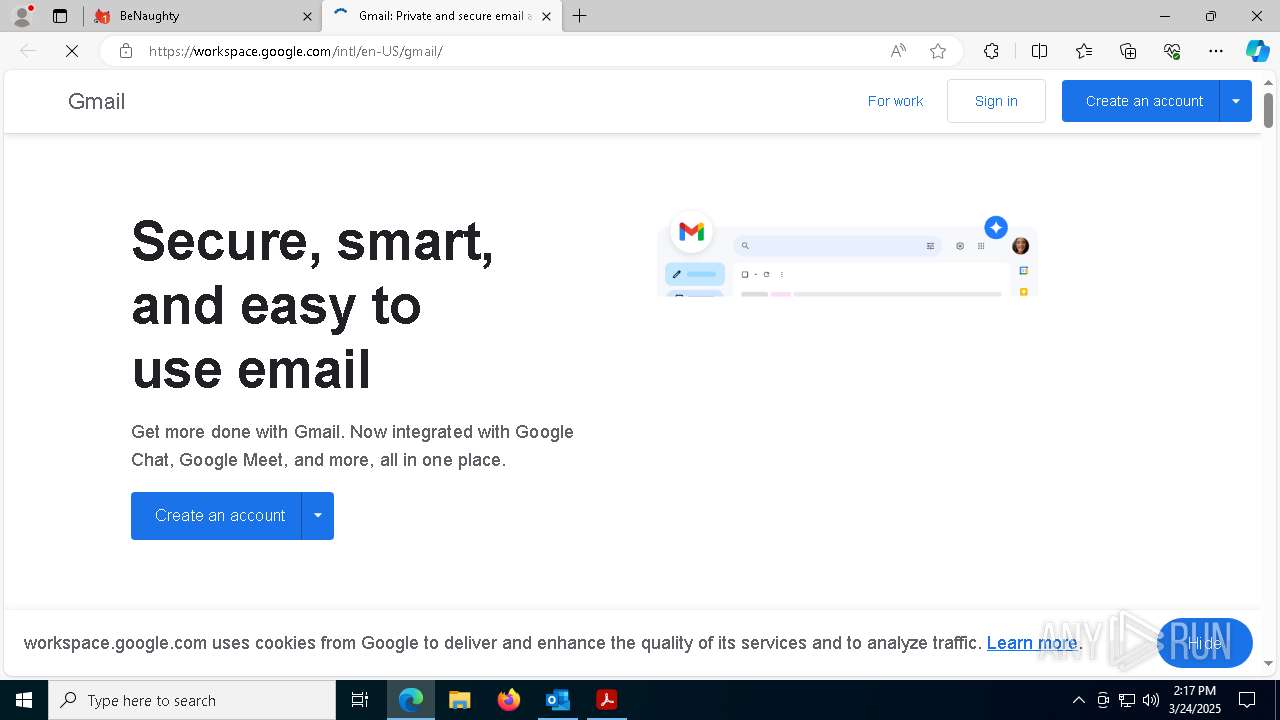Click the page vertical scrollbar thumb
Viewport: 1280px width, 720px height.
tap(1268, 110)
